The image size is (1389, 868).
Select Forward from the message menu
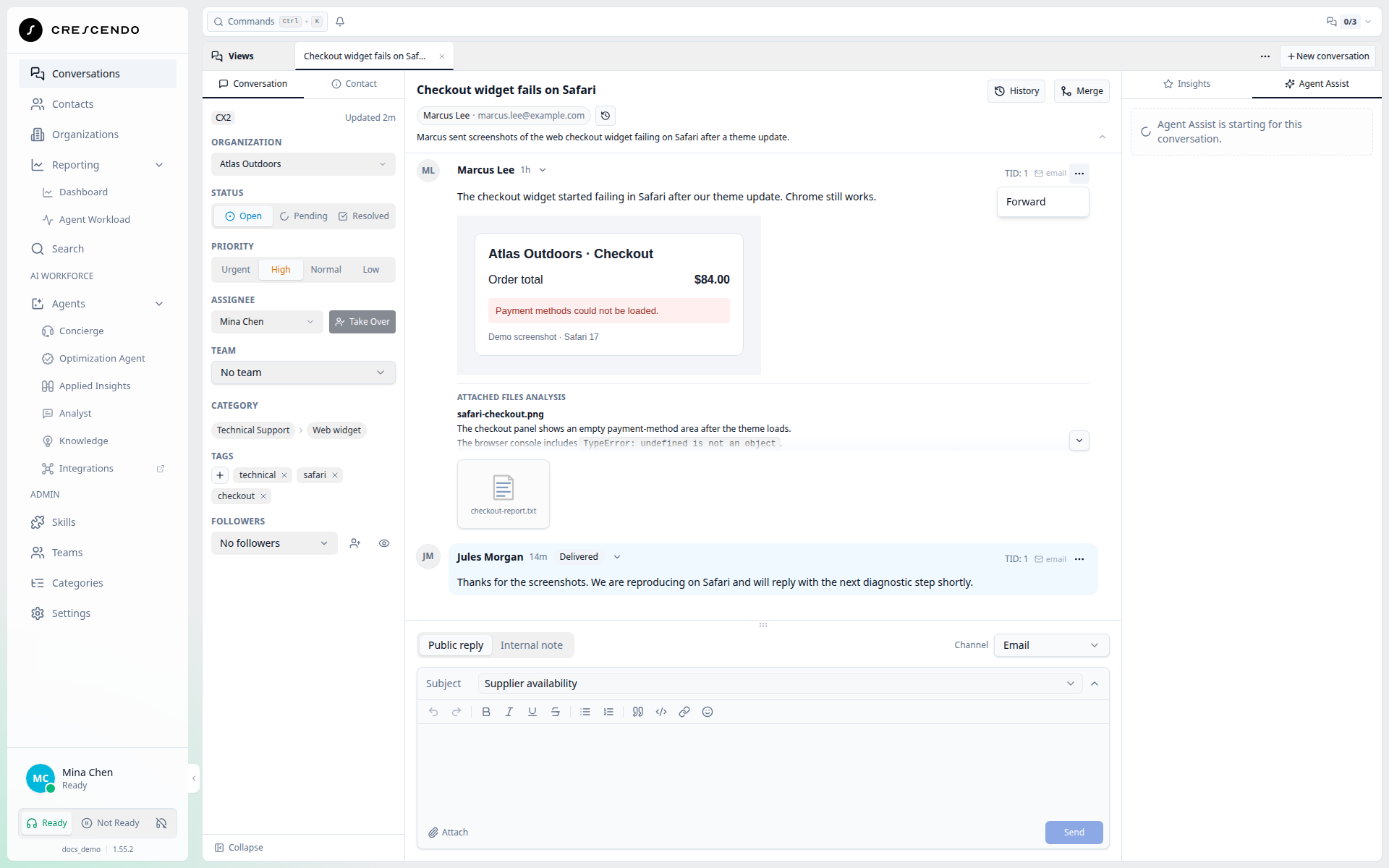point(1042,202)
